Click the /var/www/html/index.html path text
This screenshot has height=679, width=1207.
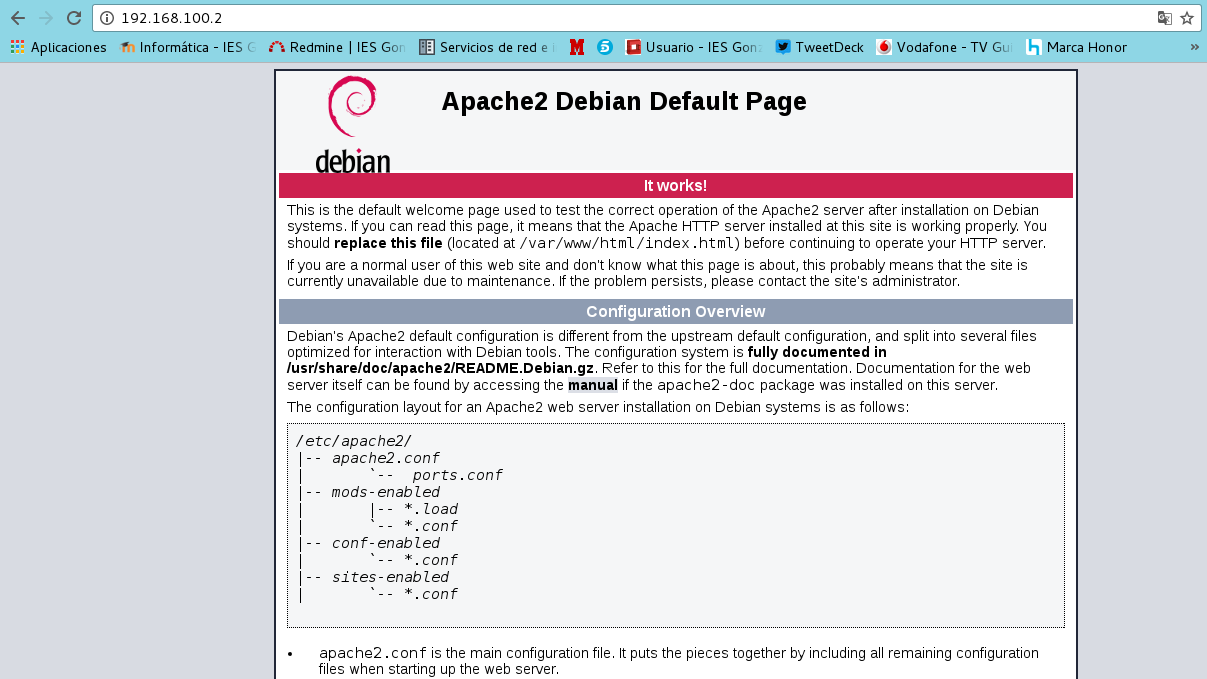[x=629, y=243]
